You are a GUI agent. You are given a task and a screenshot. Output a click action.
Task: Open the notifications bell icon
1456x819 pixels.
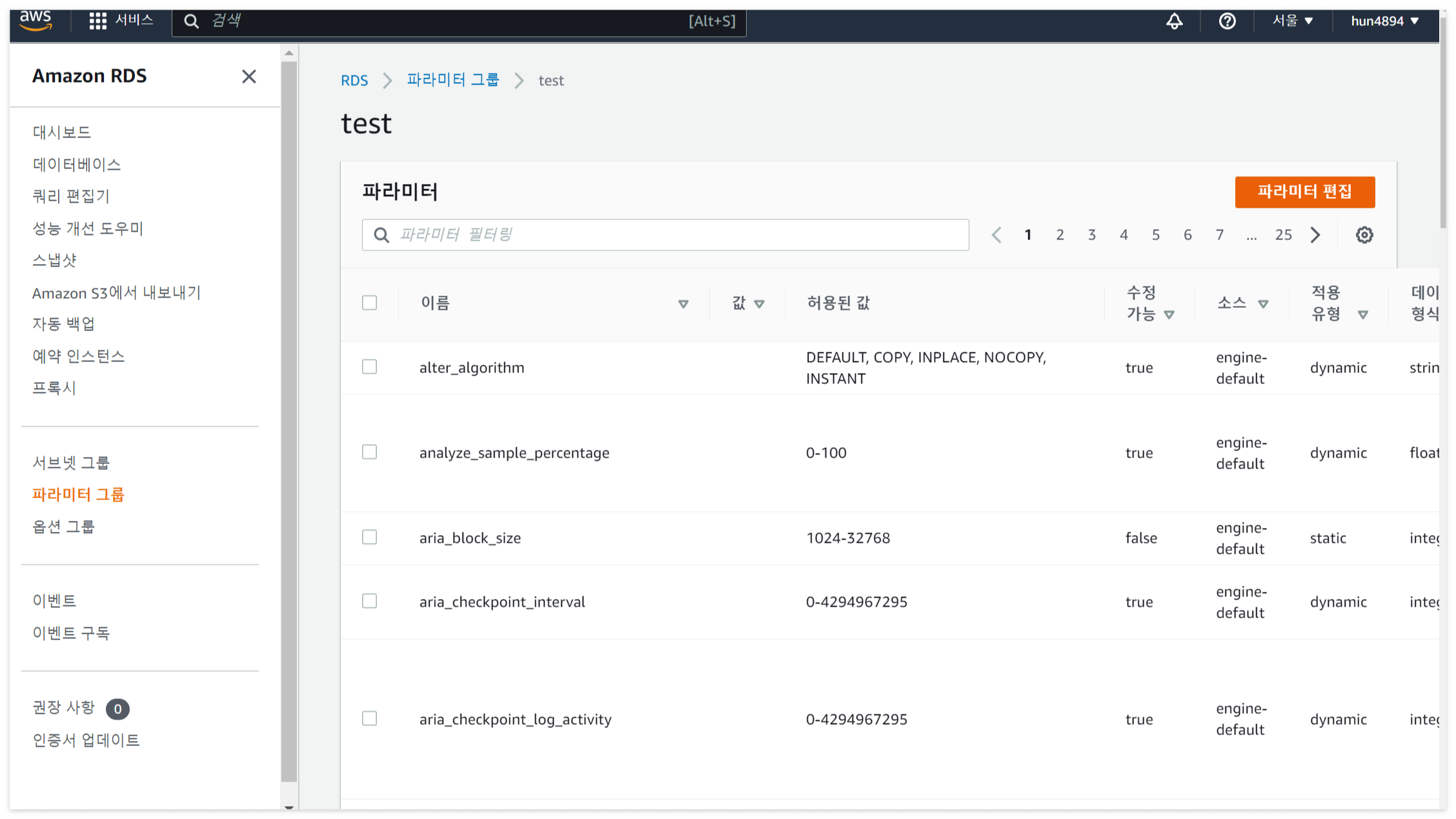click(x=1174, y=21)
